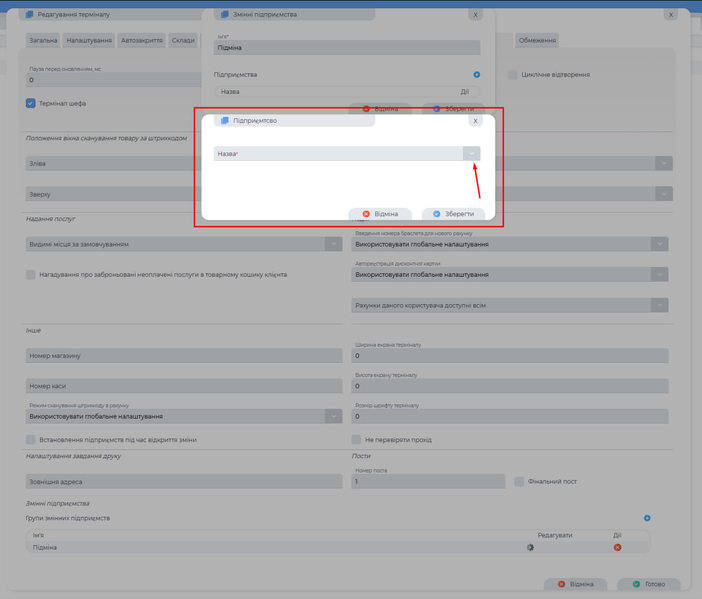
Task: Expand Рахунки даного користувача доступні всім dropdown
Action: (659, 305)
